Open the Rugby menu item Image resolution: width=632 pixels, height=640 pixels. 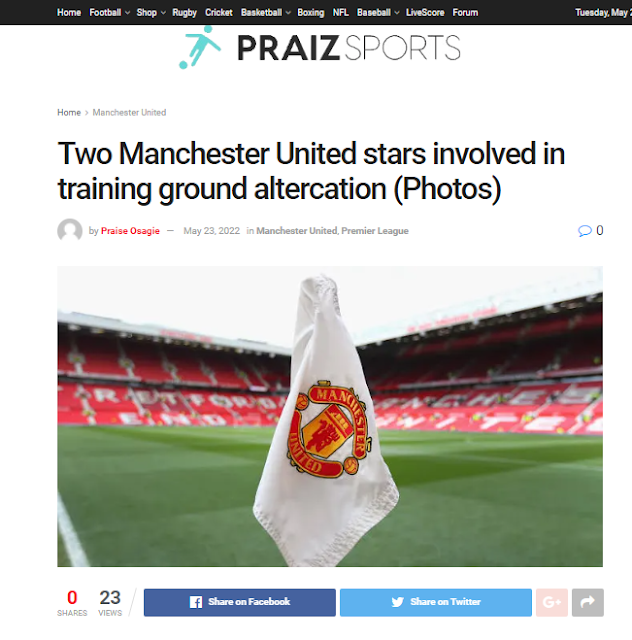[184, 13]
